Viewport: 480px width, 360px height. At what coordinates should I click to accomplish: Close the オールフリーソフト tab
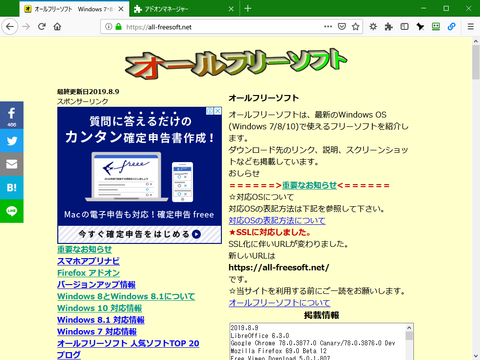[x=121, y=9]
